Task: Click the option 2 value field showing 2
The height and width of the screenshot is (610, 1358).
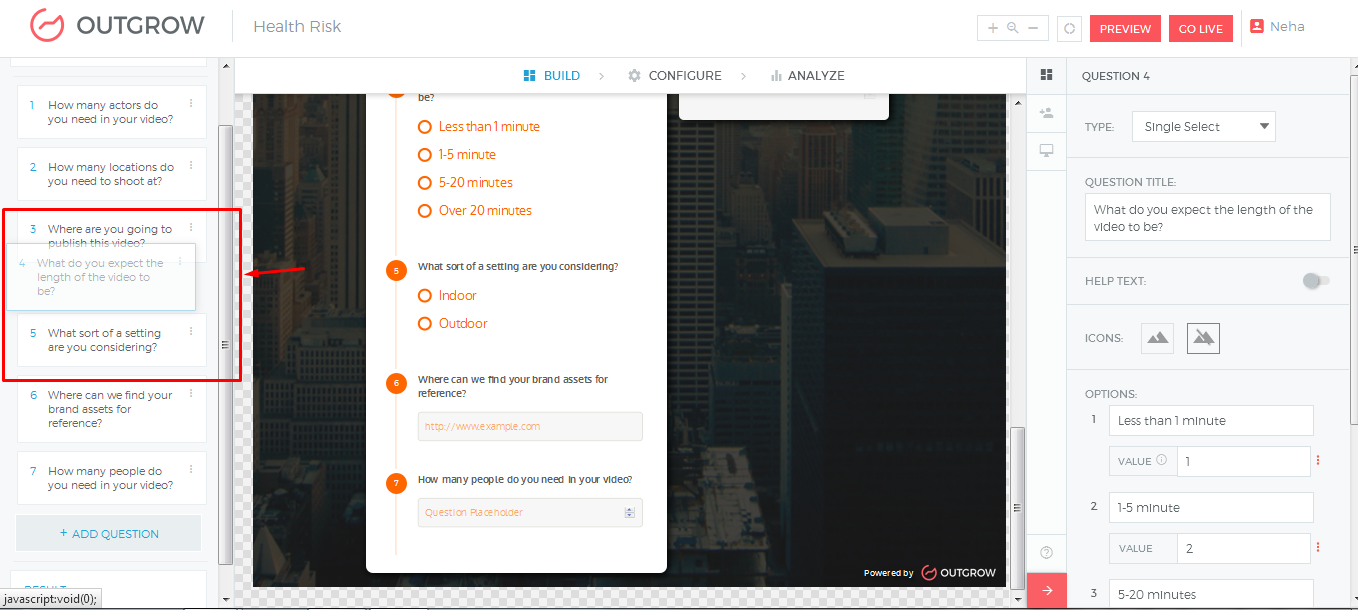Action: (1242, 548)
